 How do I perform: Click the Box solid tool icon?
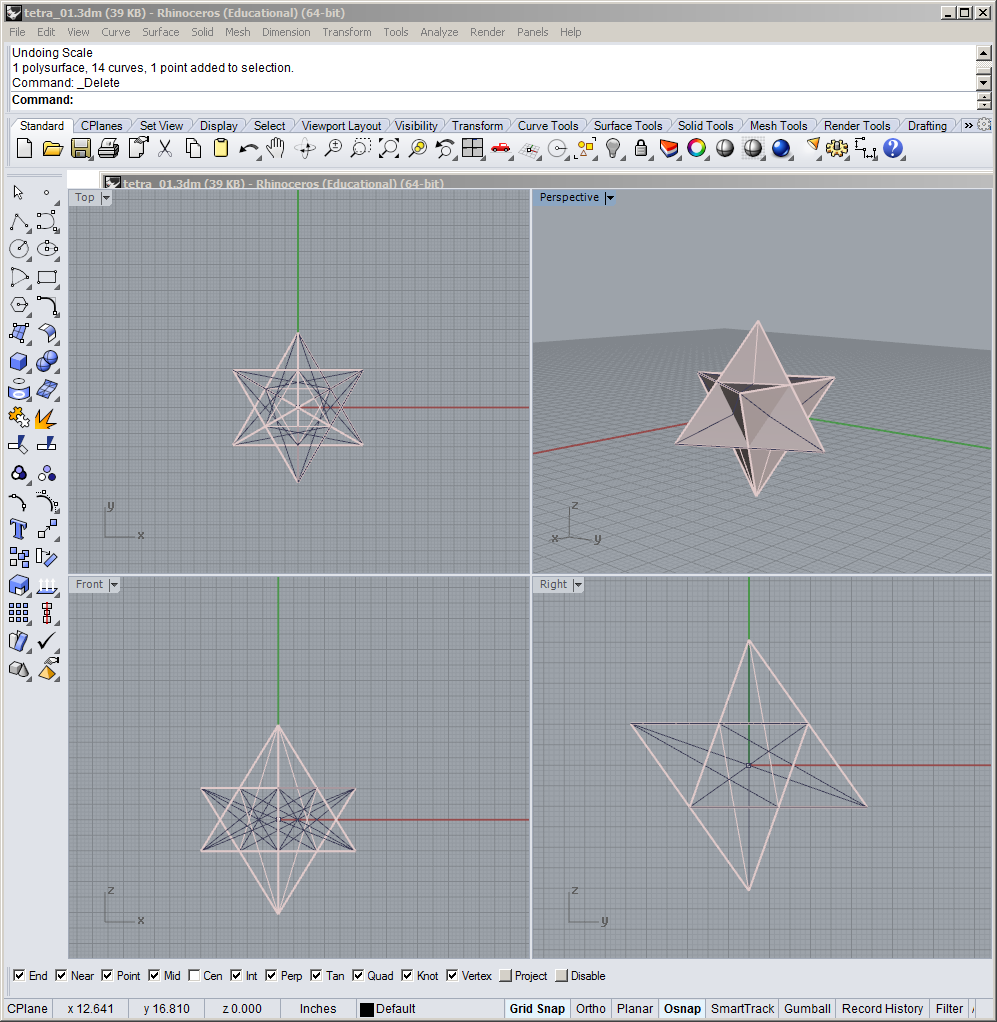point(19,361)
